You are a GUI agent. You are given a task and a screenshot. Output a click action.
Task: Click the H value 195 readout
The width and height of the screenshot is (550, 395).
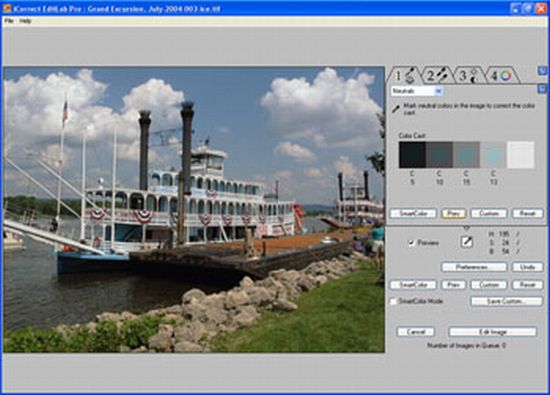(505, 234)
